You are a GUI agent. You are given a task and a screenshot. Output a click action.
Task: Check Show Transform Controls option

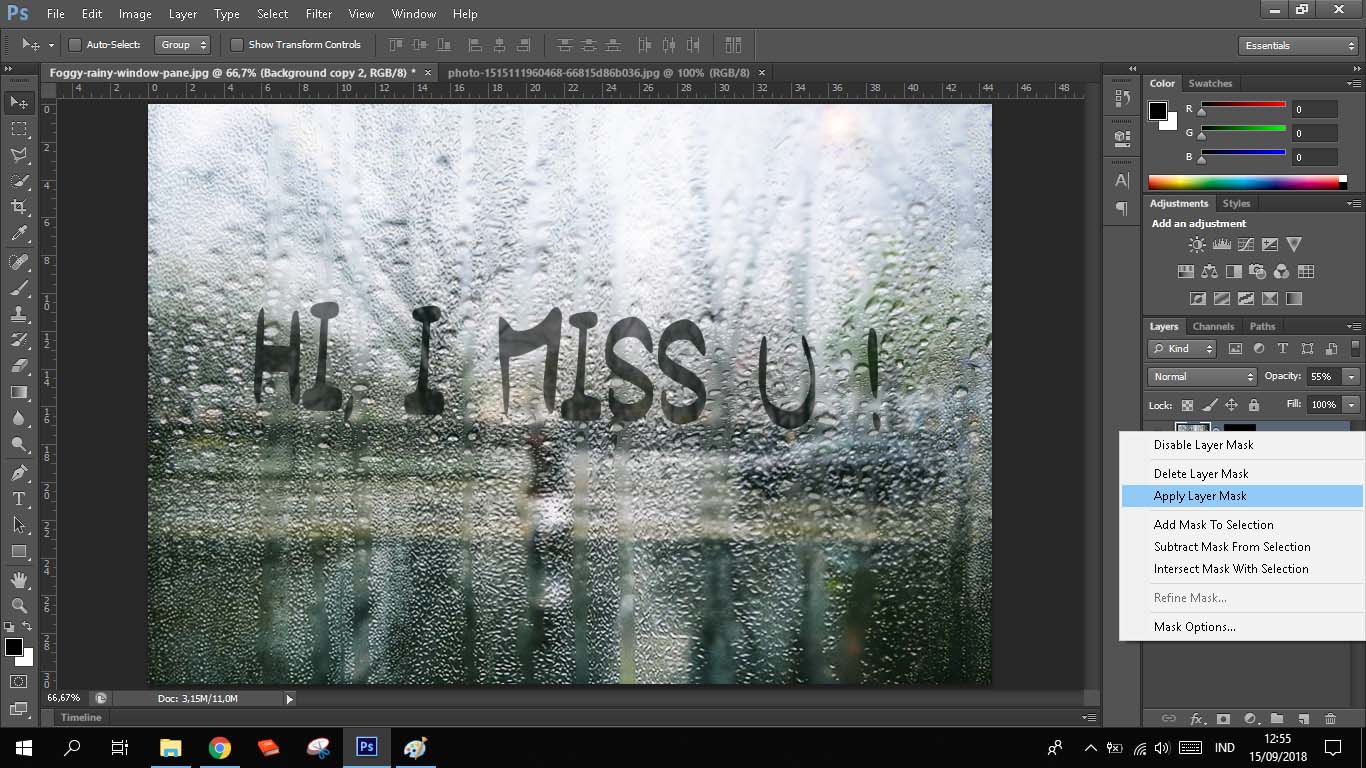[x=237, y=45]
